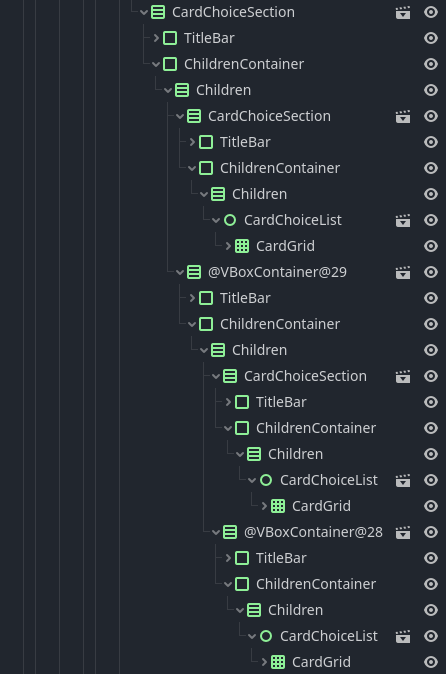Open scene icon of @VBoxContainer@28
This screenshot has width=446, height=674.
point(403,533)
